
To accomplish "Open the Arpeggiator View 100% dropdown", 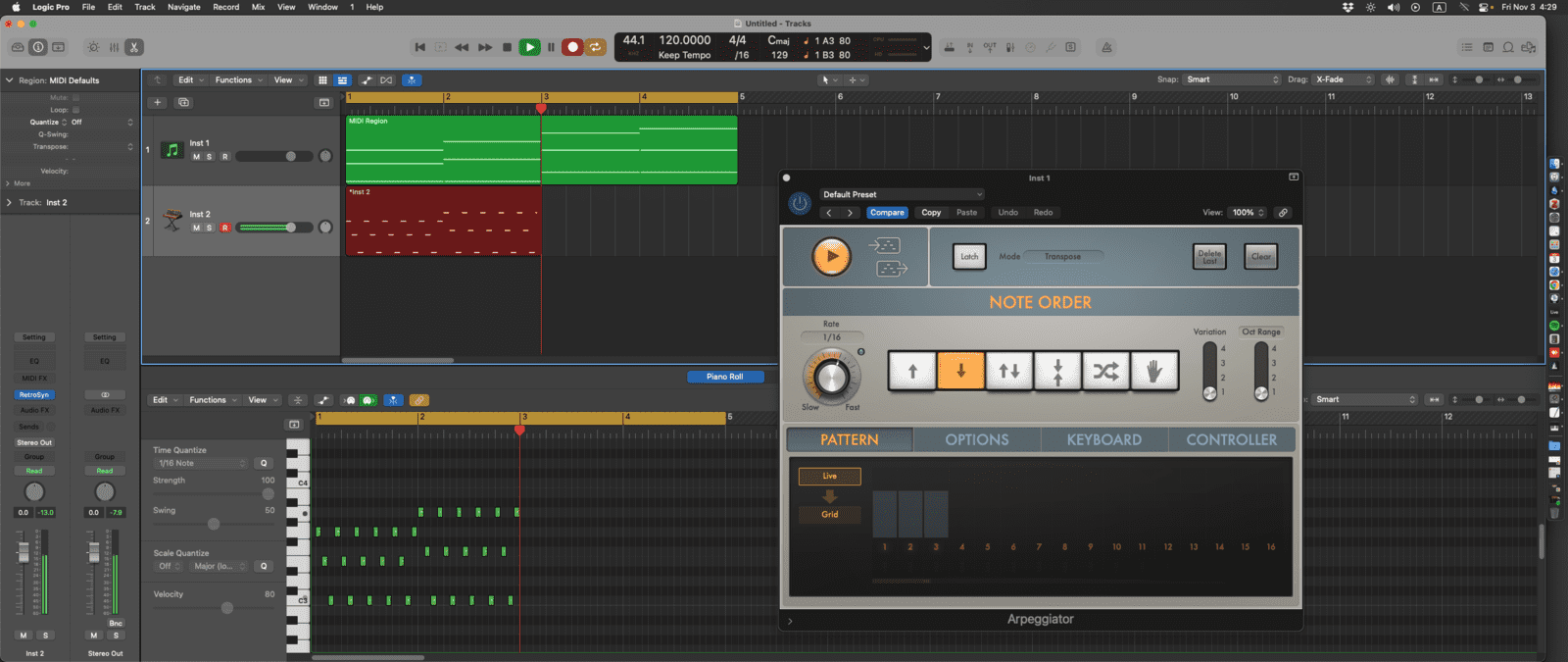I will (1249, 213).
